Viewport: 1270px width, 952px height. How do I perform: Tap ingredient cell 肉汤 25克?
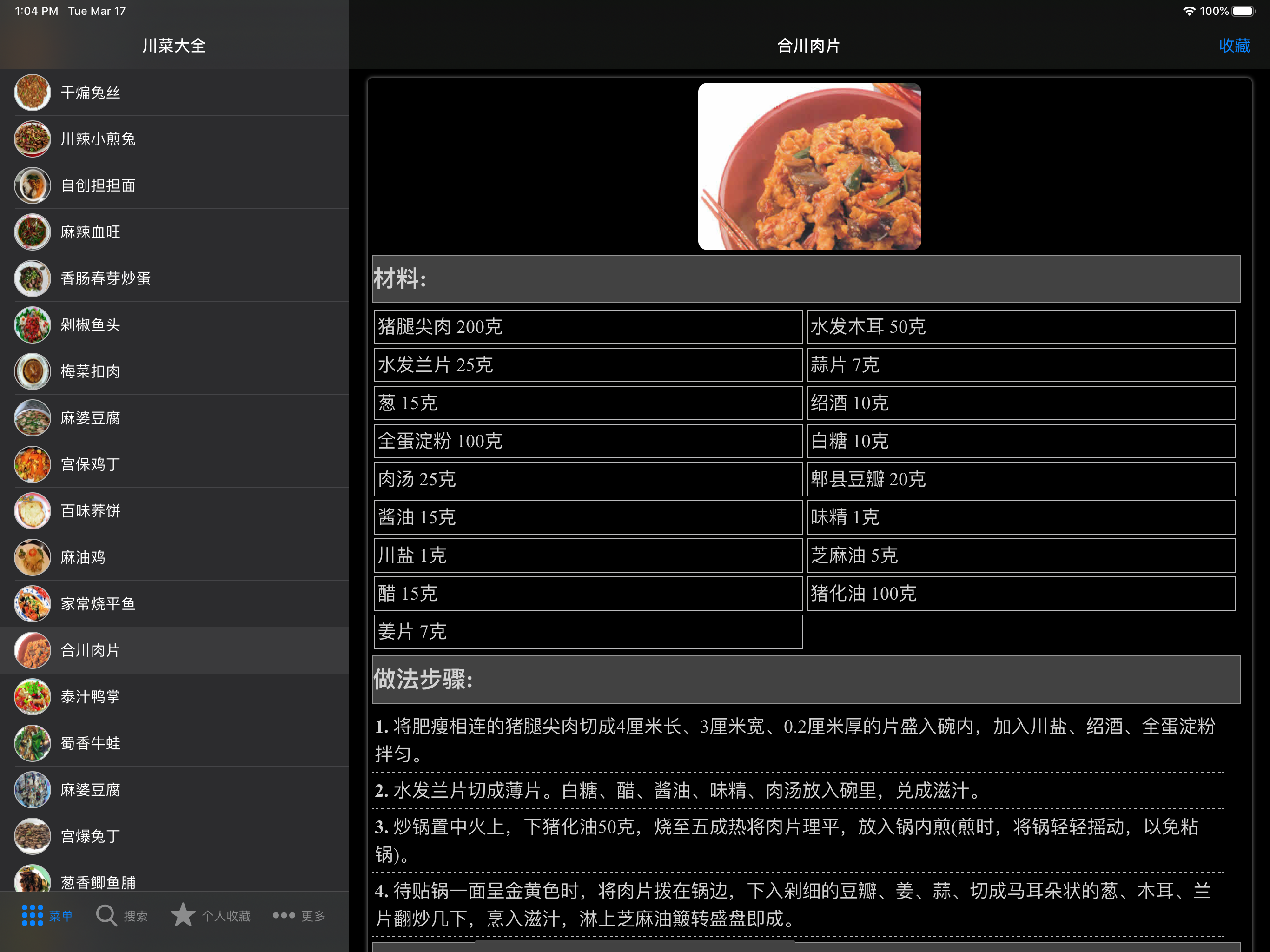click(x=589, y=479)
